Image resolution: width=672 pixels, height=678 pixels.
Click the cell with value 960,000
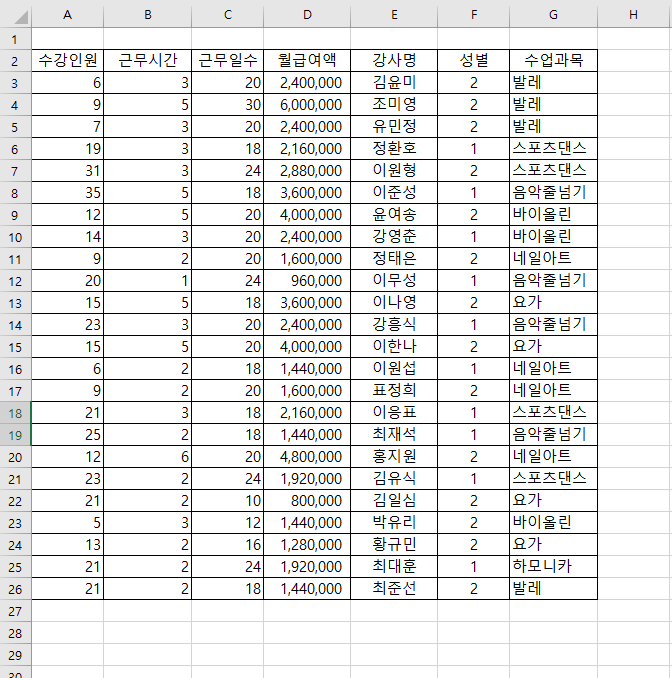(307, 280)
